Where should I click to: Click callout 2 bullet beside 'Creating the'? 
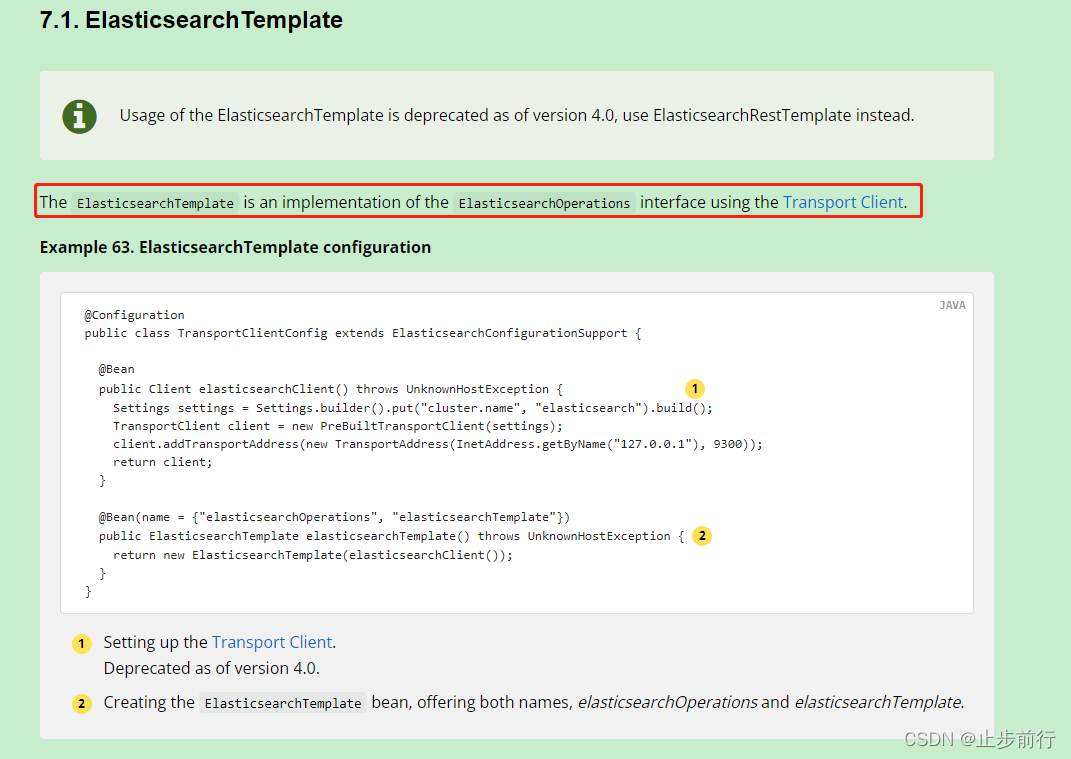tap(82, 704)
